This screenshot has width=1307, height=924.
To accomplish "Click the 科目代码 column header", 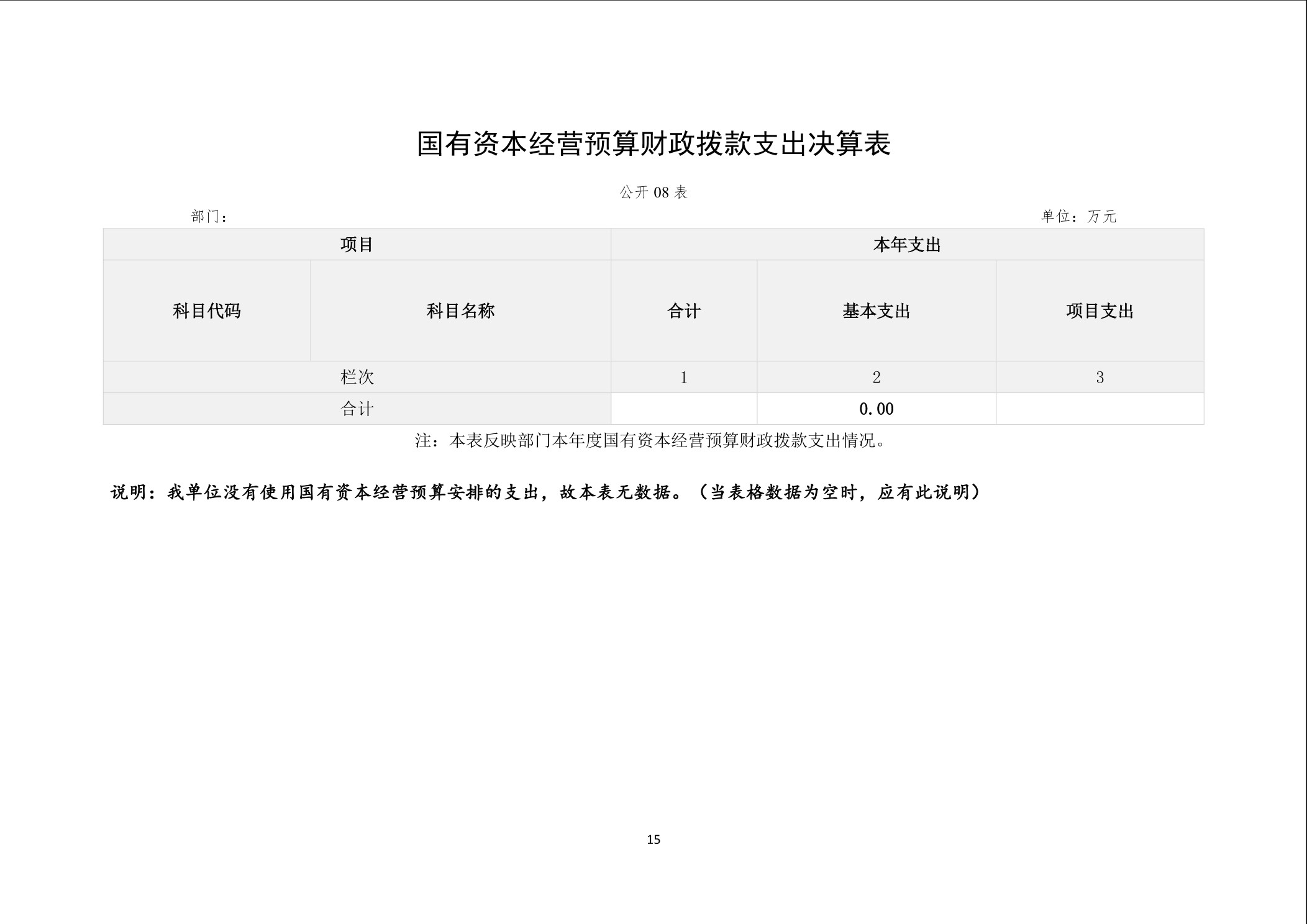I will [206, 310].
